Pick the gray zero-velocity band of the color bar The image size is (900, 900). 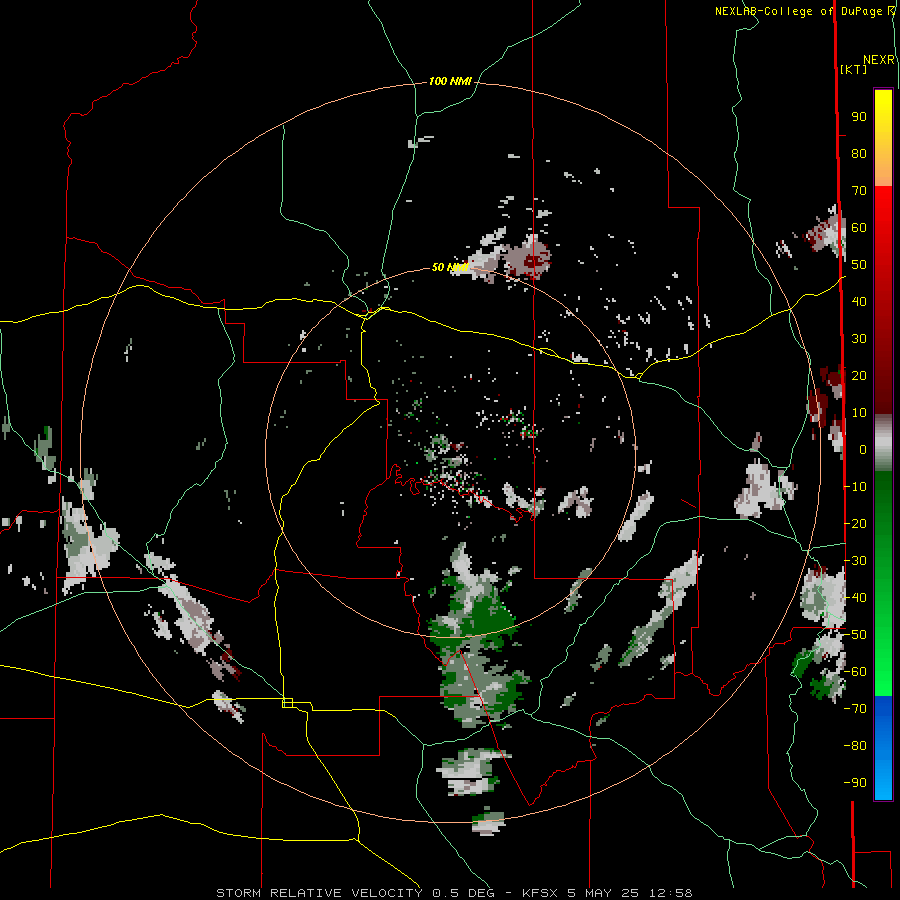tap(883, 443)
